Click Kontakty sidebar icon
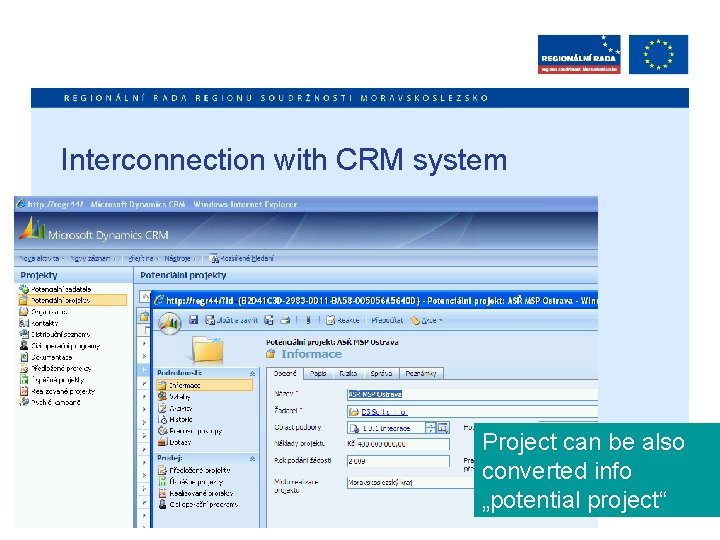This screenshot has width=720, height=540. pos(24,323)
